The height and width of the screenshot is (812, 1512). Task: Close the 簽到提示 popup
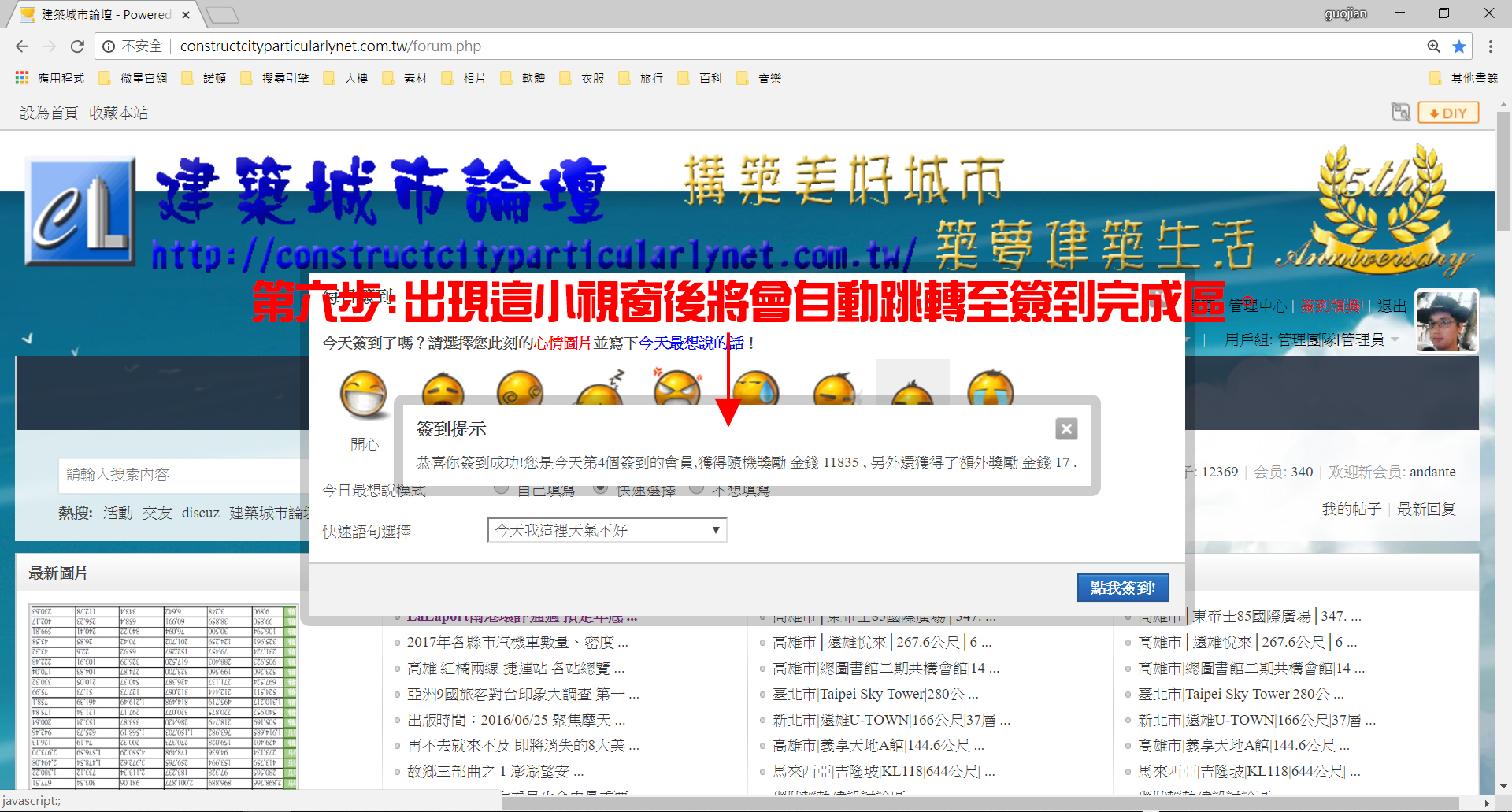click(1066, 429)
